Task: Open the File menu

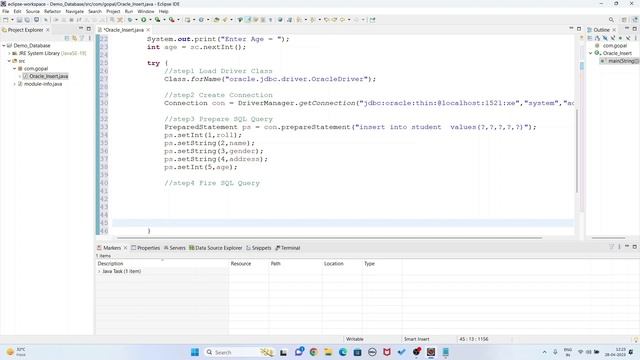Action: tap(6, 11)
